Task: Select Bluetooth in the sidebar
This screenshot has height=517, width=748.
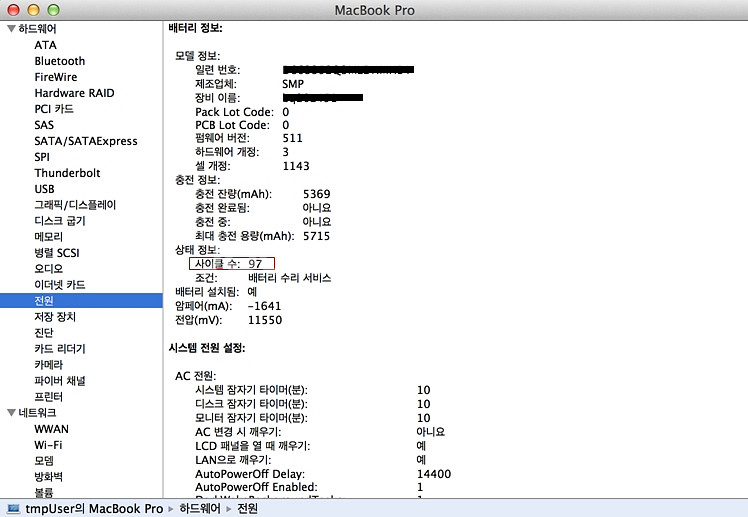Action: point(59,61)
